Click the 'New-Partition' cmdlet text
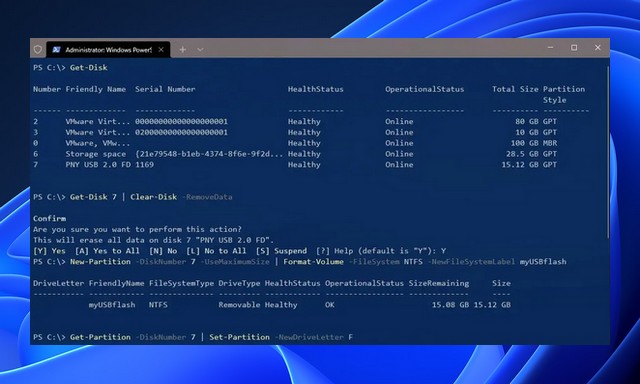This screenshot has width=640, height=384. point(100,262)
